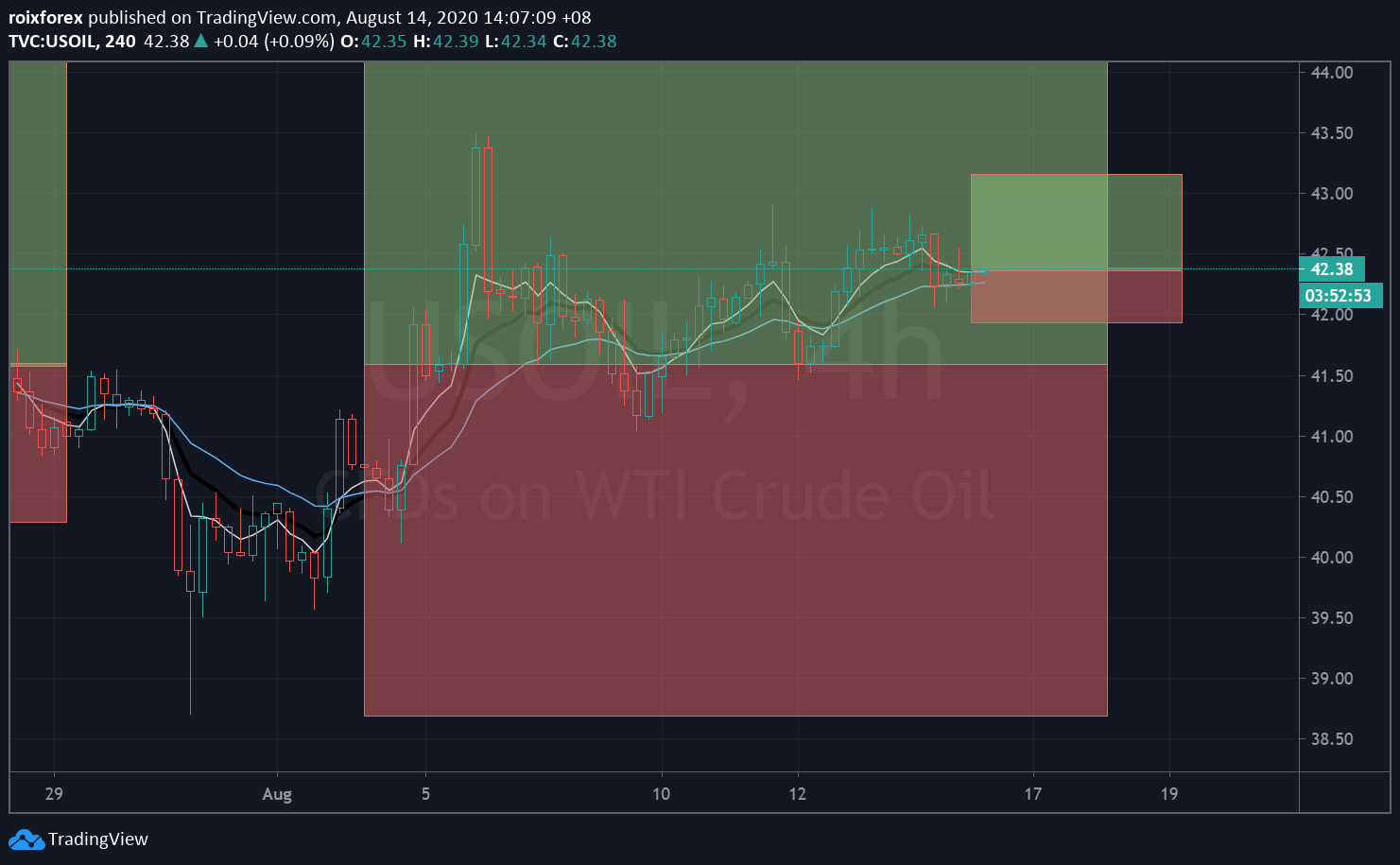Click the 39.00 price axis label
1400x865 pixels.
tap(1332, 679)
